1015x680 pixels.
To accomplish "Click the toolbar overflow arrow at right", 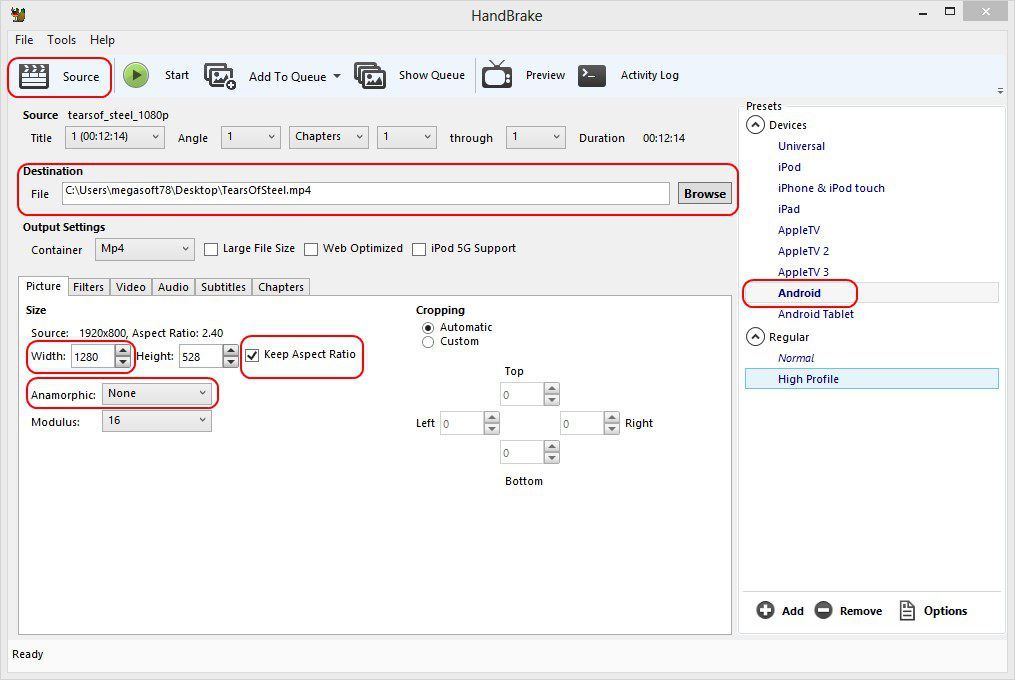I will tap(1000, 91).
